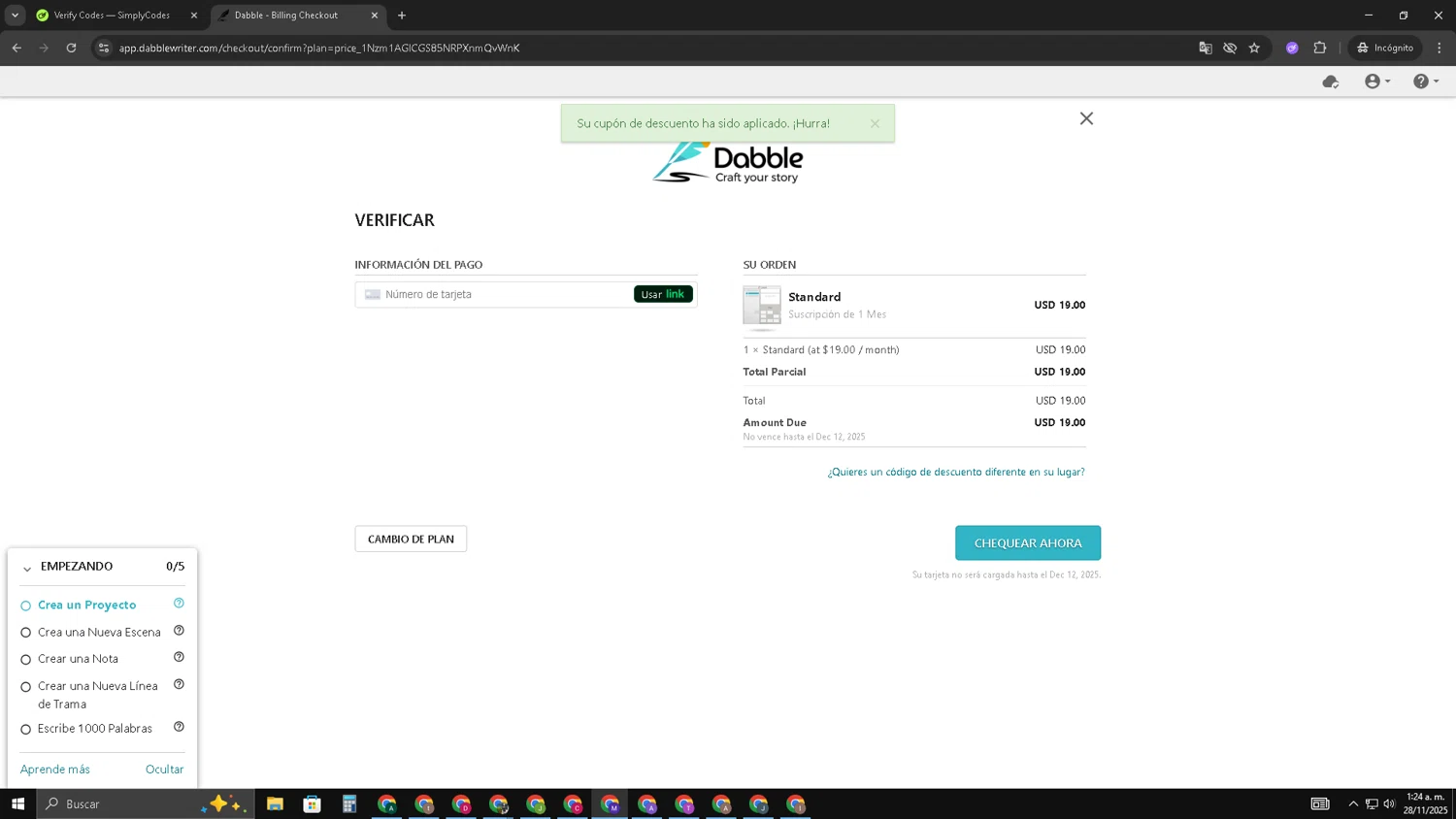The image size is (1456, 819).
Task: Click CAMBIO DE PLAN button
Action: (x=411, y=539)
